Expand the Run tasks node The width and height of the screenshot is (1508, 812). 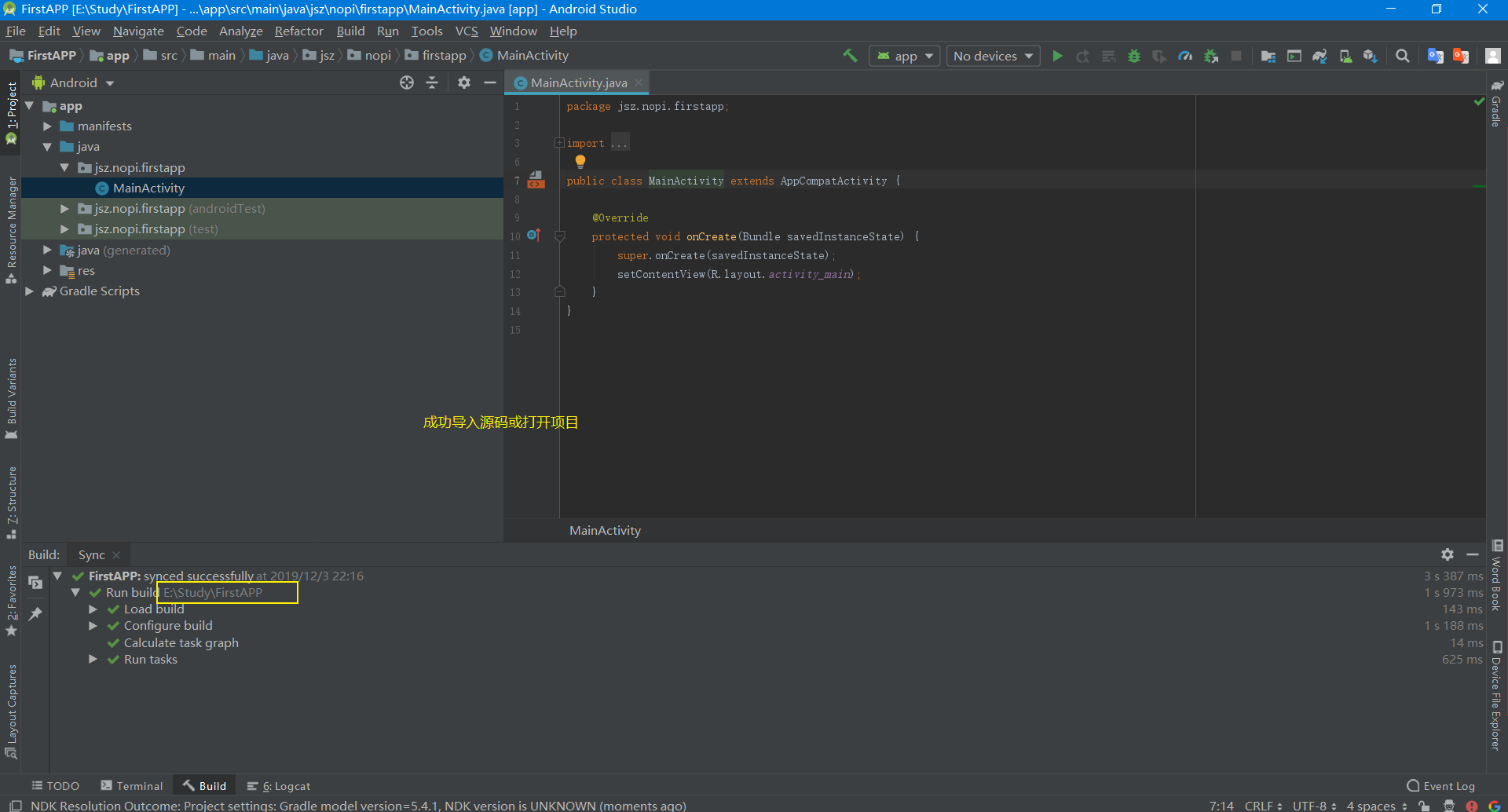pos(93,660)
